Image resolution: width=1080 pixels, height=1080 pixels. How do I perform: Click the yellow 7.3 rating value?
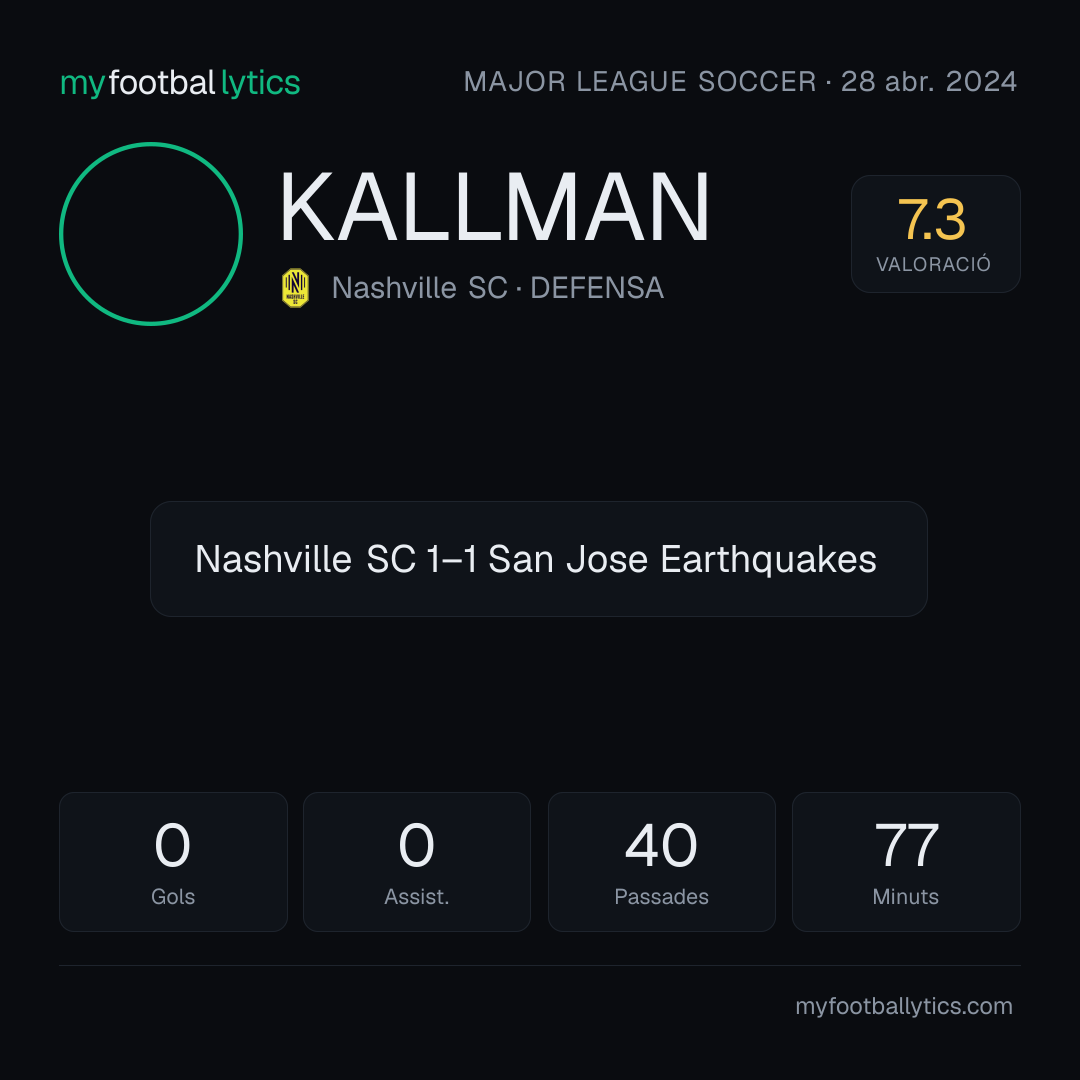click(x=932, y=220)
